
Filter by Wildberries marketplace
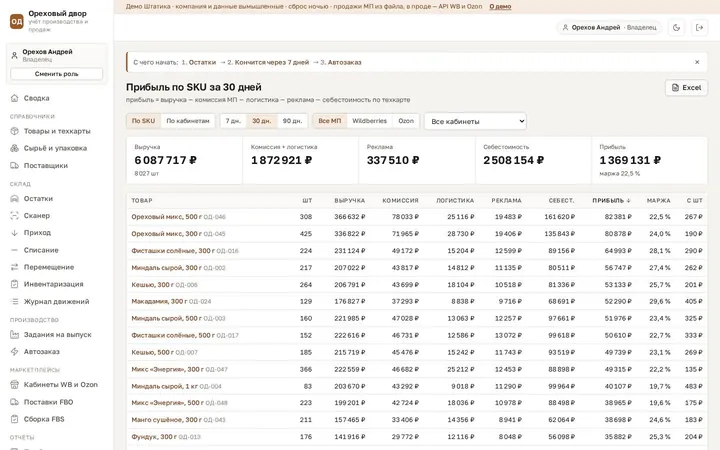coord(369,121)
